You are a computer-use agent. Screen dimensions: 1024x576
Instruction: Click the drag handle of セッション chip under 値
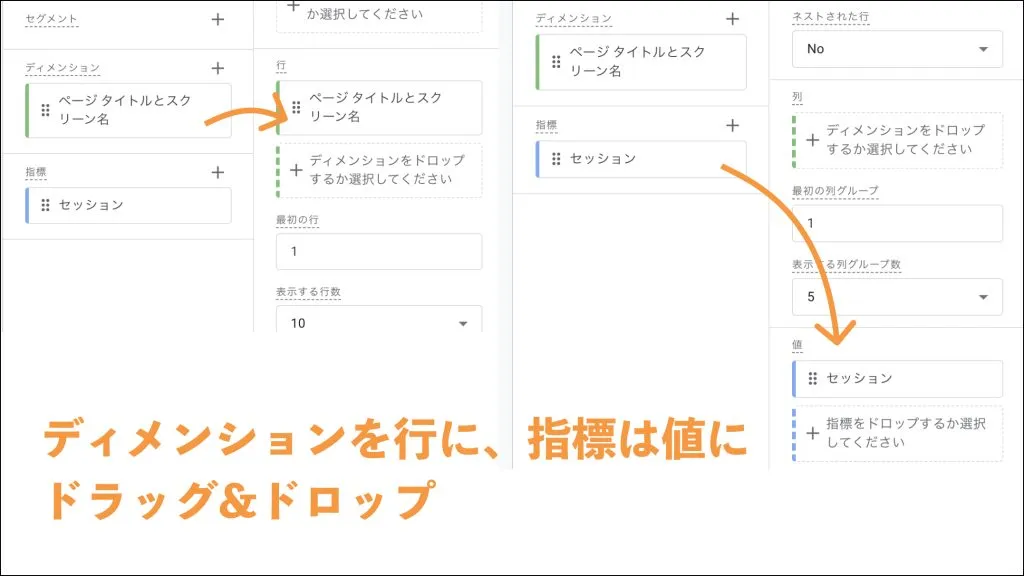point(812,379)
